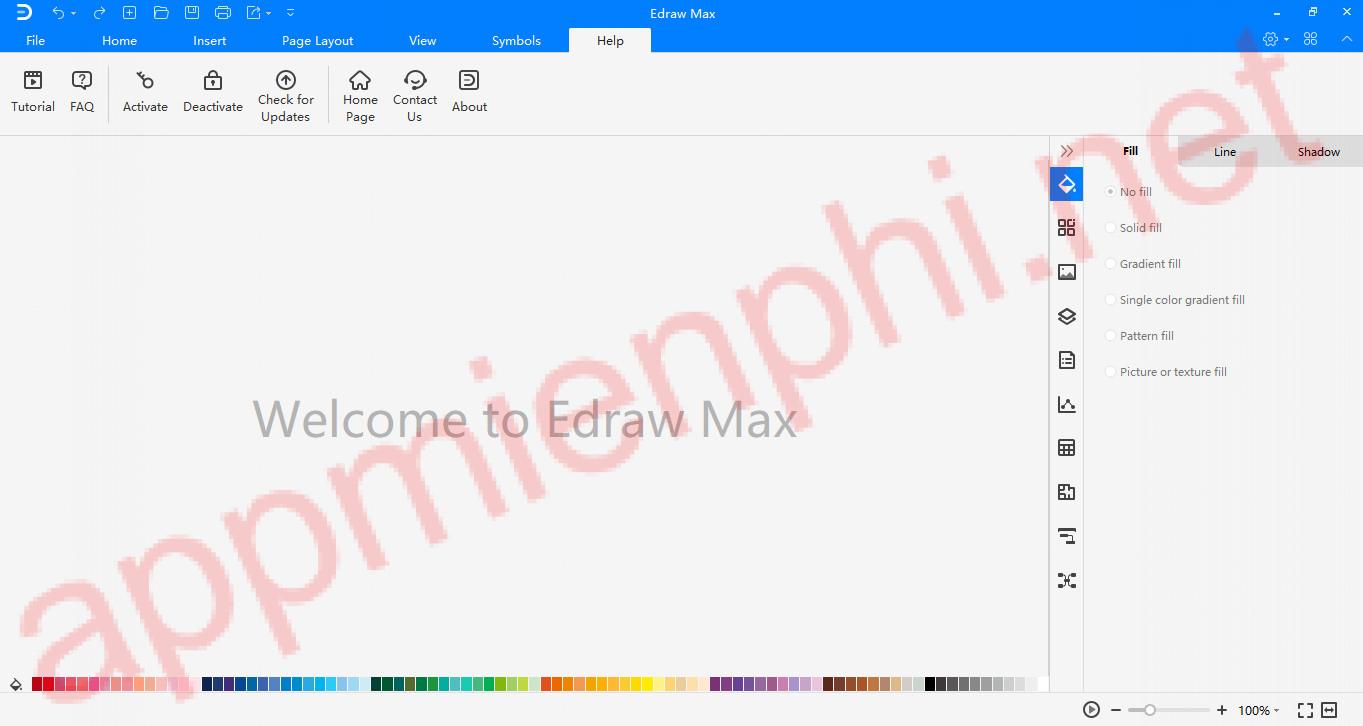This screenshot has height=726, width=1363.
Task: Switch to the Line panel tab
Action: pyautogui.click(x=1225, y=152)
